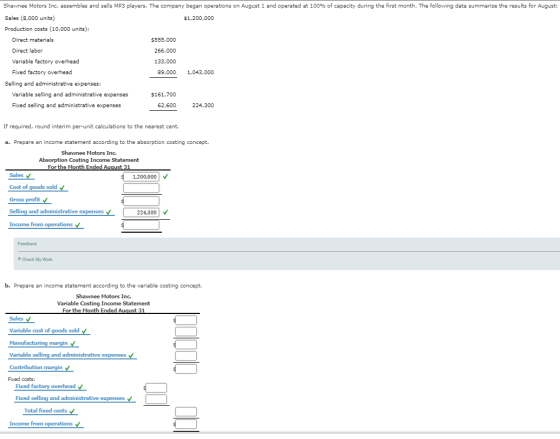
Task: Click the Fixed factory overhead amount field
Action: [156, 388]
